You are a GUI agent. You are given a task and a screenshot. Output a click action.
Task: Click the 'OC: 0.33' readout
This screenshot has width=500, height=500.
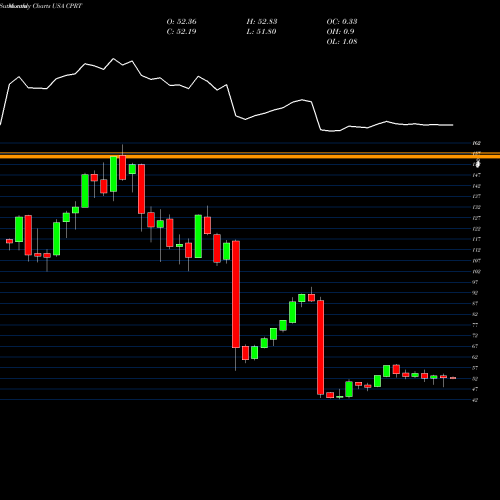342,22
